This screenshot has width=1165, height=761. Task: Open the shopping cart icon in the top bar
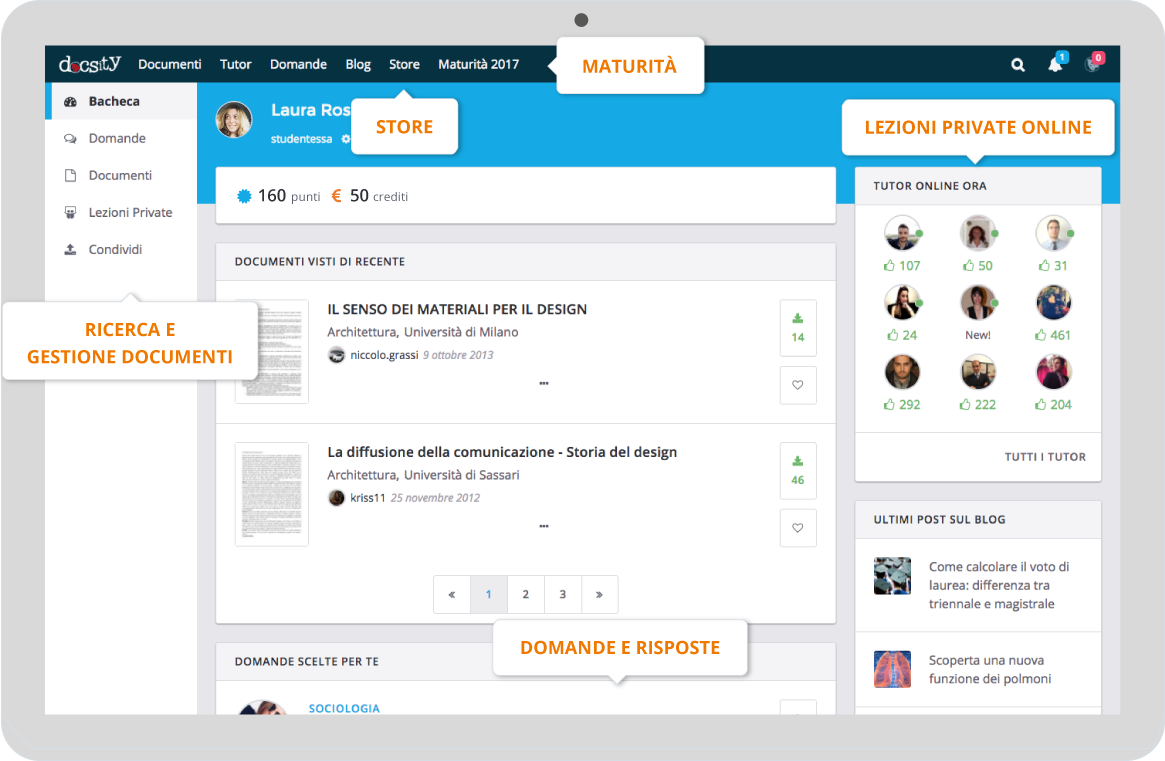tap(1092, 65)
